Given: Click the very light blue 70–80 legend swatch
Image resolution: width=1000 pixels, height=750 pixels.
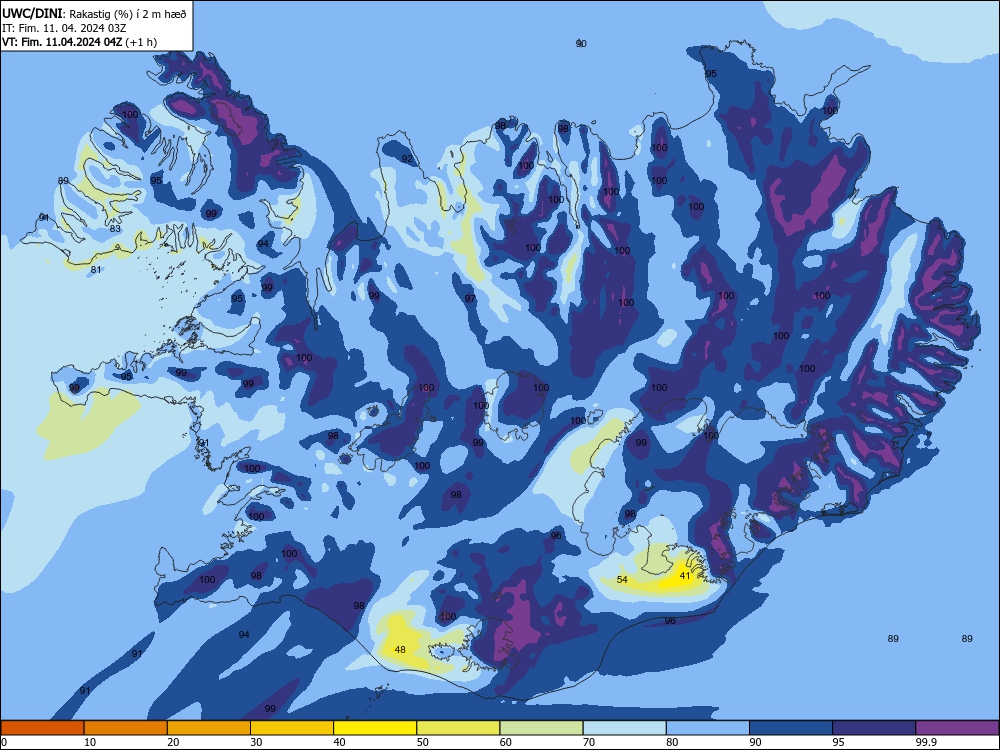Looking at the screenshot, I should pyautogui.click(x=625, y=728).
